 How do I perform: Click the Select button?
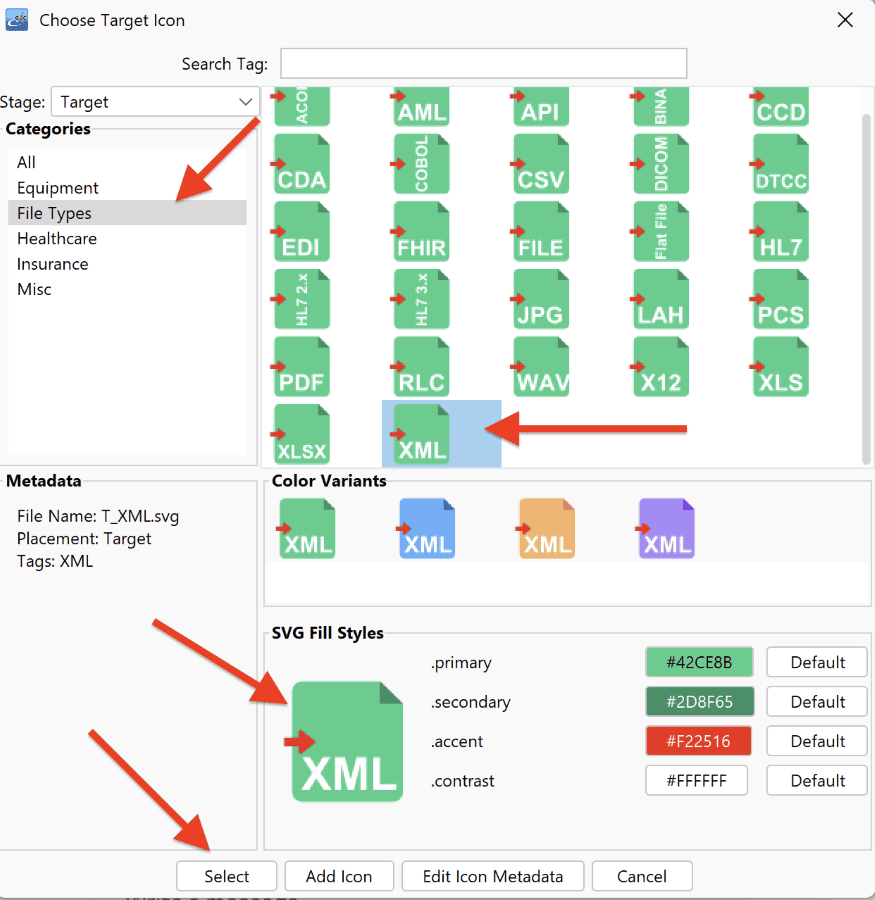coord(226,876)
